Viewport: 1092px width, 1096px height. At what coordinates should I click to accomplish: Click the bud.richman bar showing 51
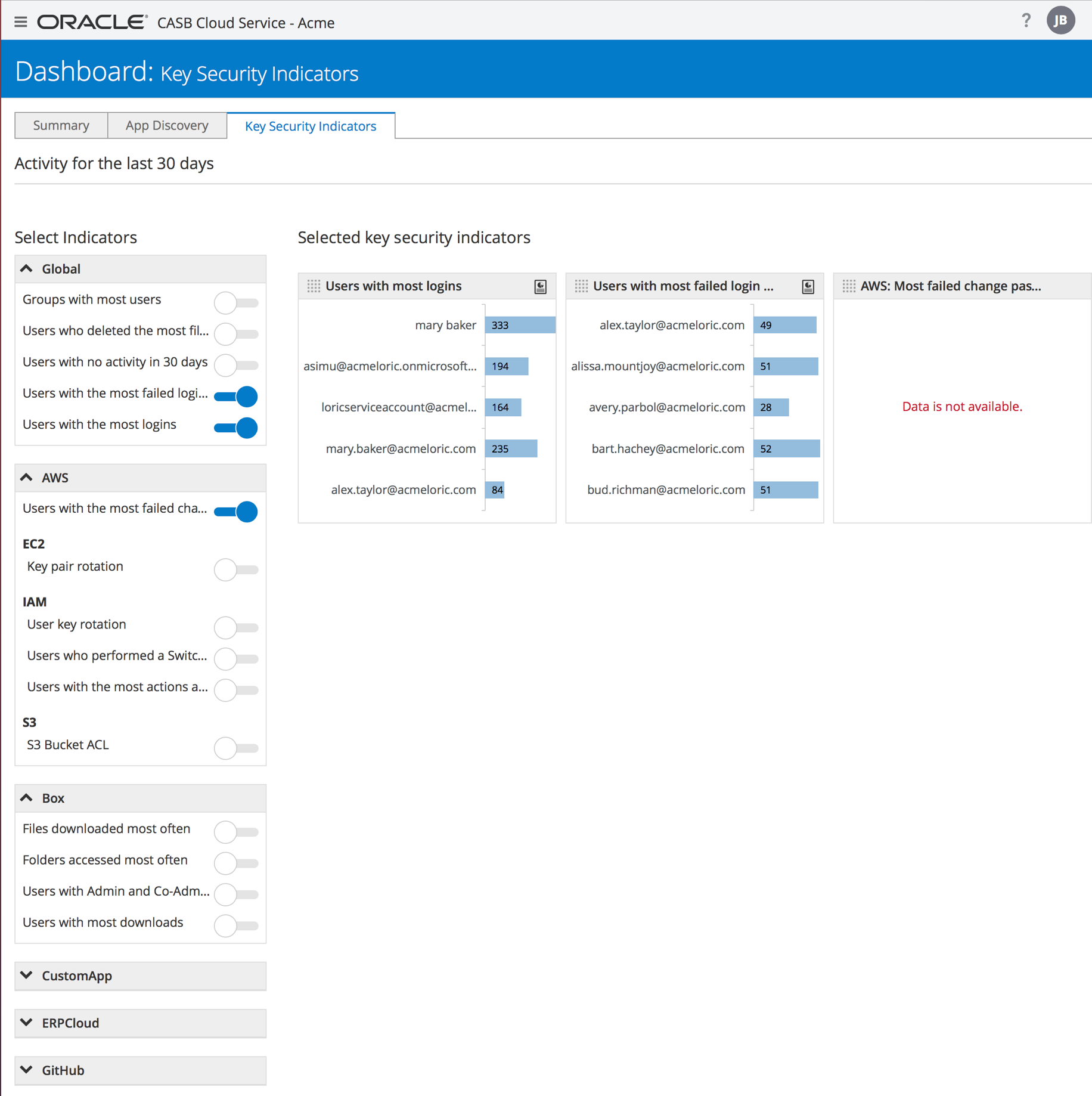(x=786, y=490)
